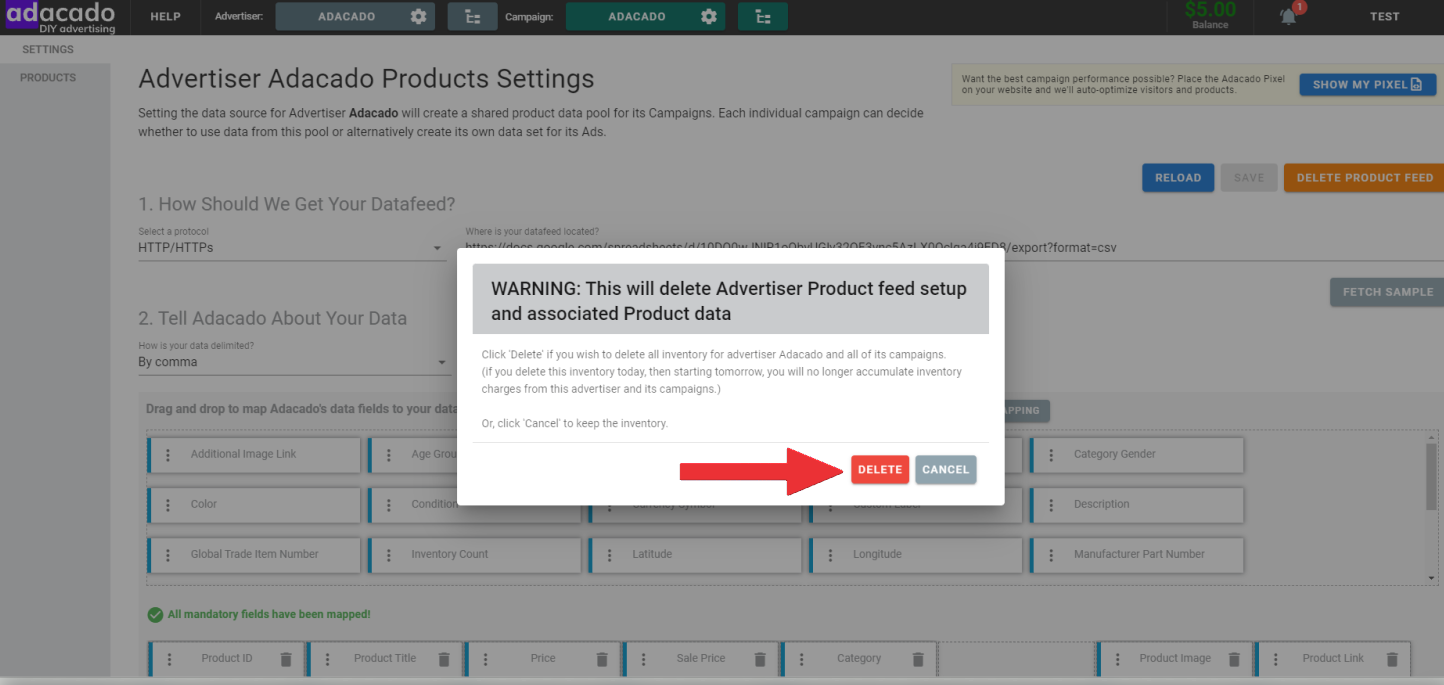Click 'All mandatory fields have been mapped!' text
The height and width of the screenshot is (685, 1444).
coord(269,615)
